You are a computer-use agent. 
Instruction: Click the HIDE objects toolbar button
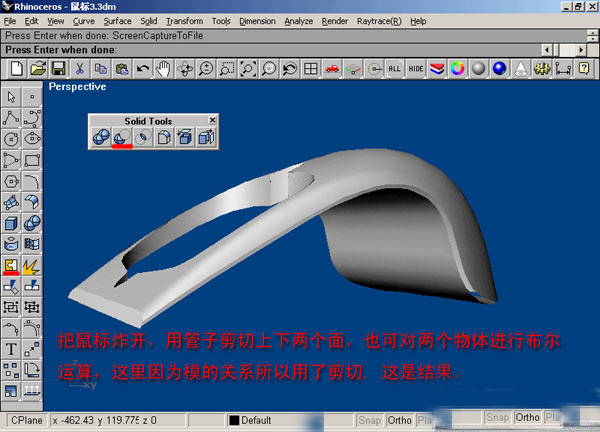coord(416,68)
